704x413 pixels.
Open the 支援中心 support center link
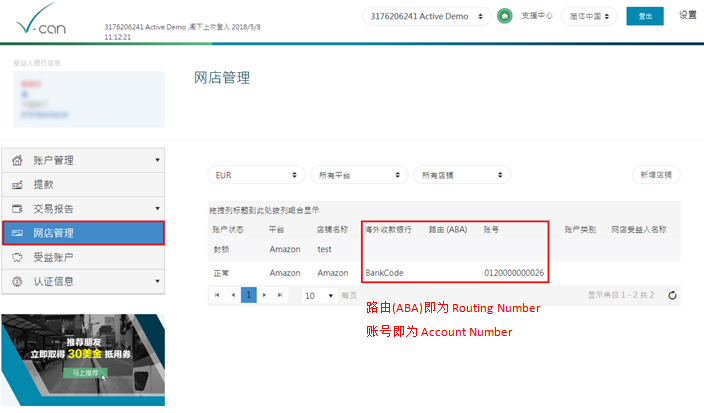[x=537, y=16]
